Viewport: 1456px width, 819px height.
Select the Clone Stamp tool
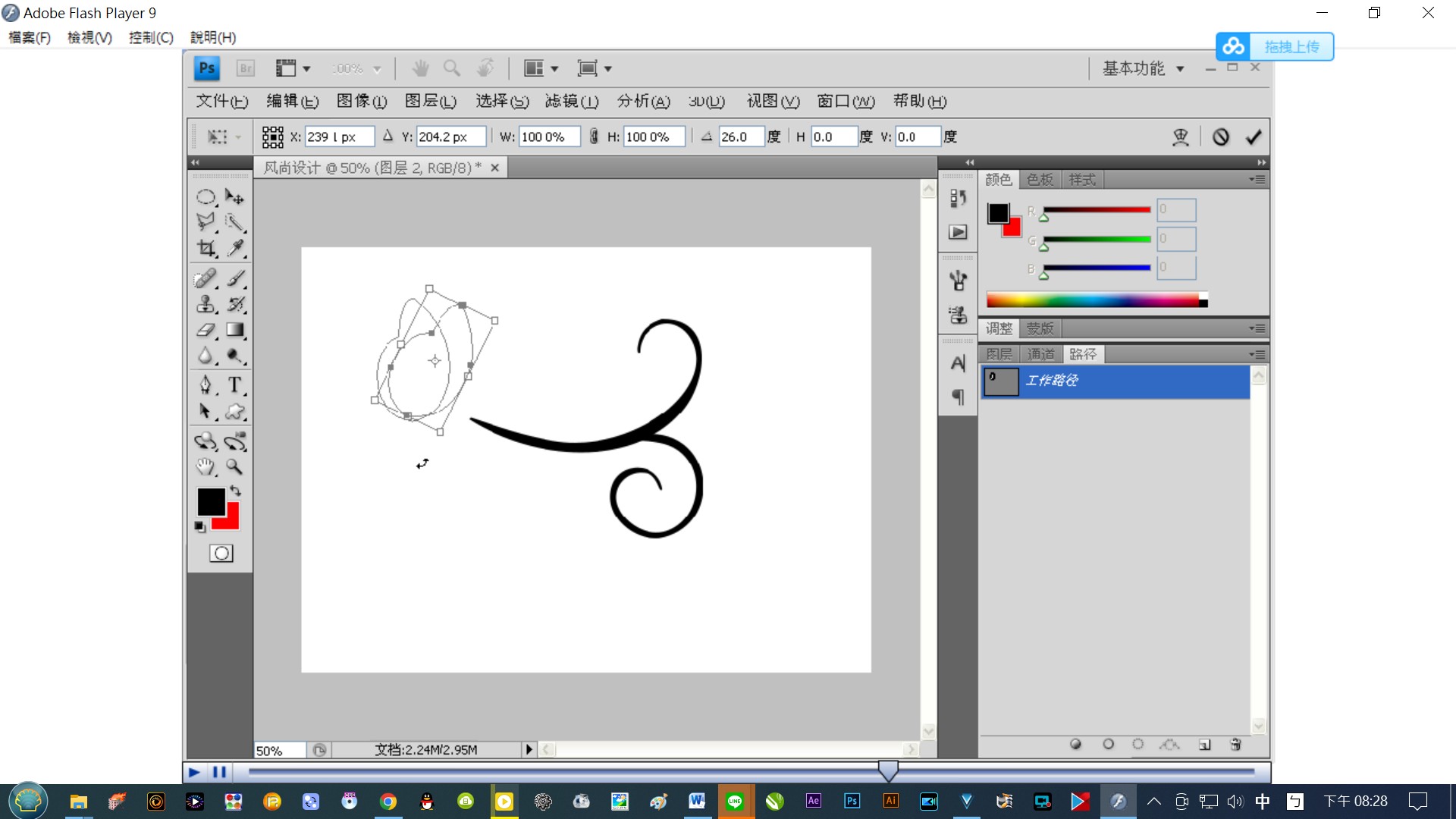tap(206, 305)
